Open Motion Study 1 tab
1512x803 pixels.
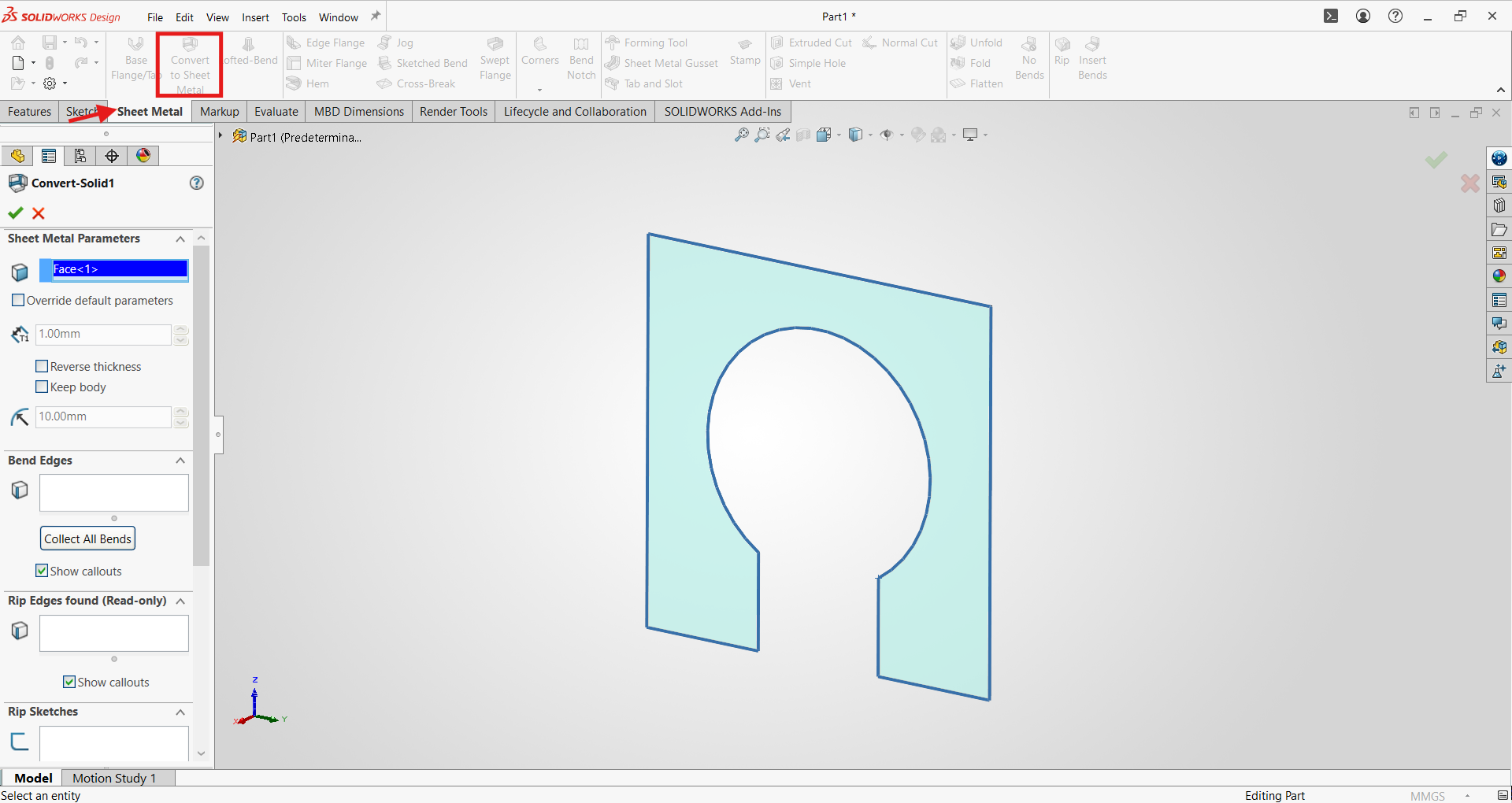pyautogui.click(x=114, y=778)
